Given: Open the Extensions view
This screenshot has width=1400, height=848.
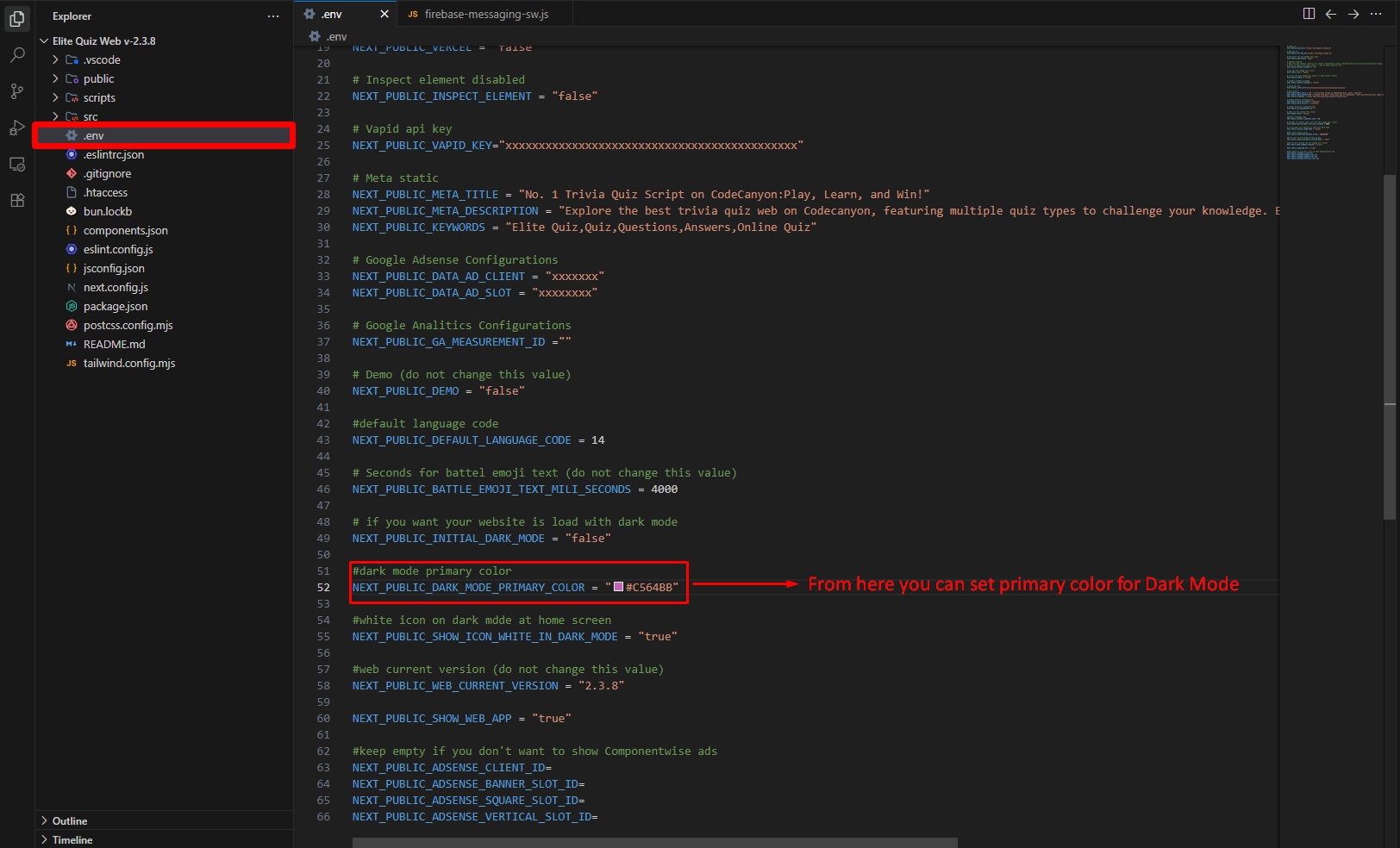Looking at the screenshot, I should [x=16, y=200].
